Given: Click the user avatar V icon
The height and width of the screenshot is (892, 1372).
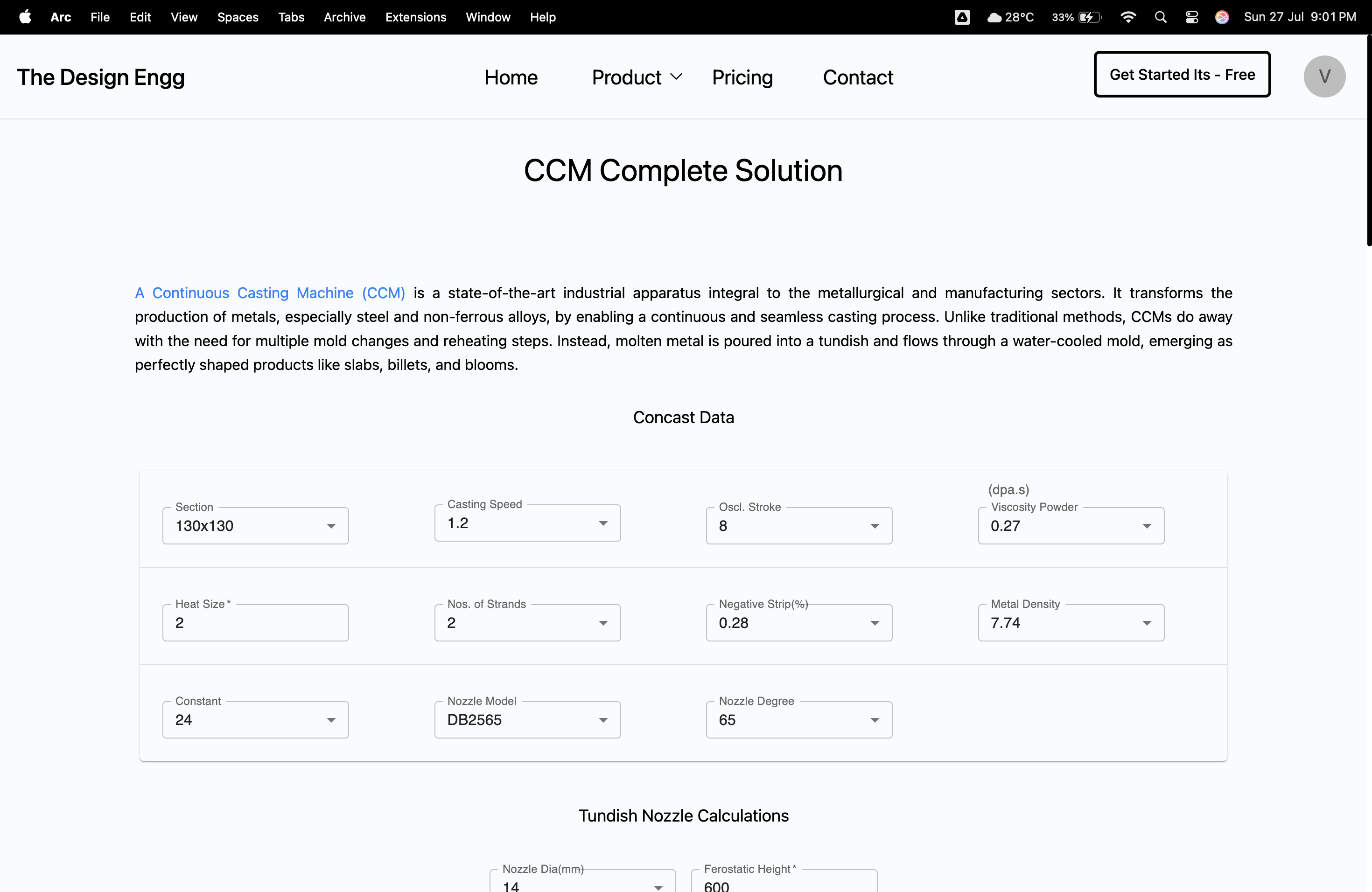Looking at the screenshot, I should (1324, 77).
